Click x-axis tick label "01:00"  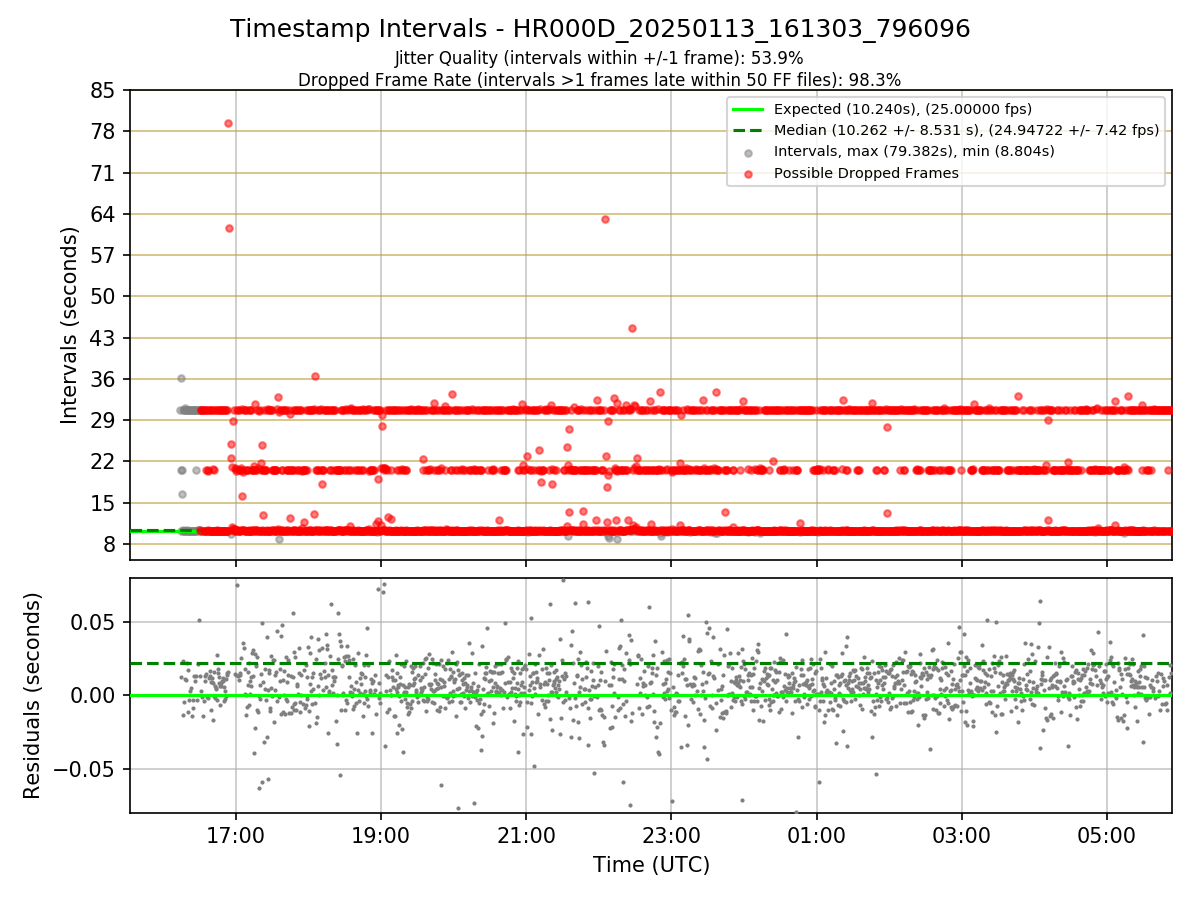click(817, 835)
